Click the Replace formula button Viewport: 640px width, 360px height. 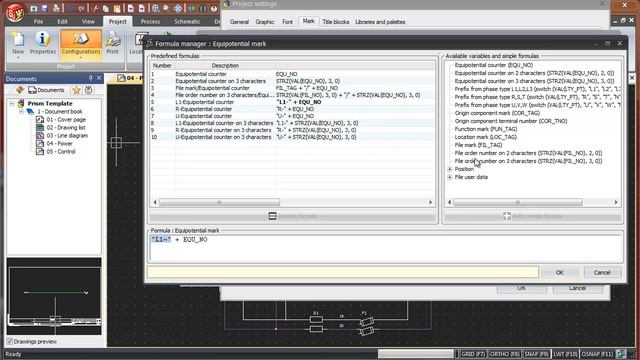(292, 216)
